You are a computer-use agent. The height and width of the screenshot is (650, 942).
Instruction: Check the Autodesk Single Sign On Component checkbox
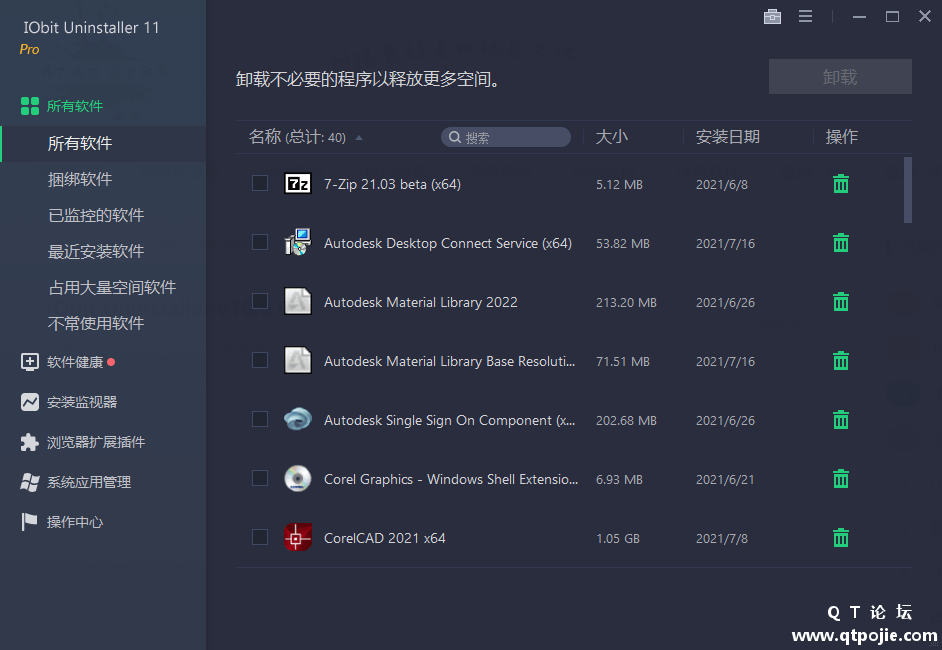pos(260,419)
